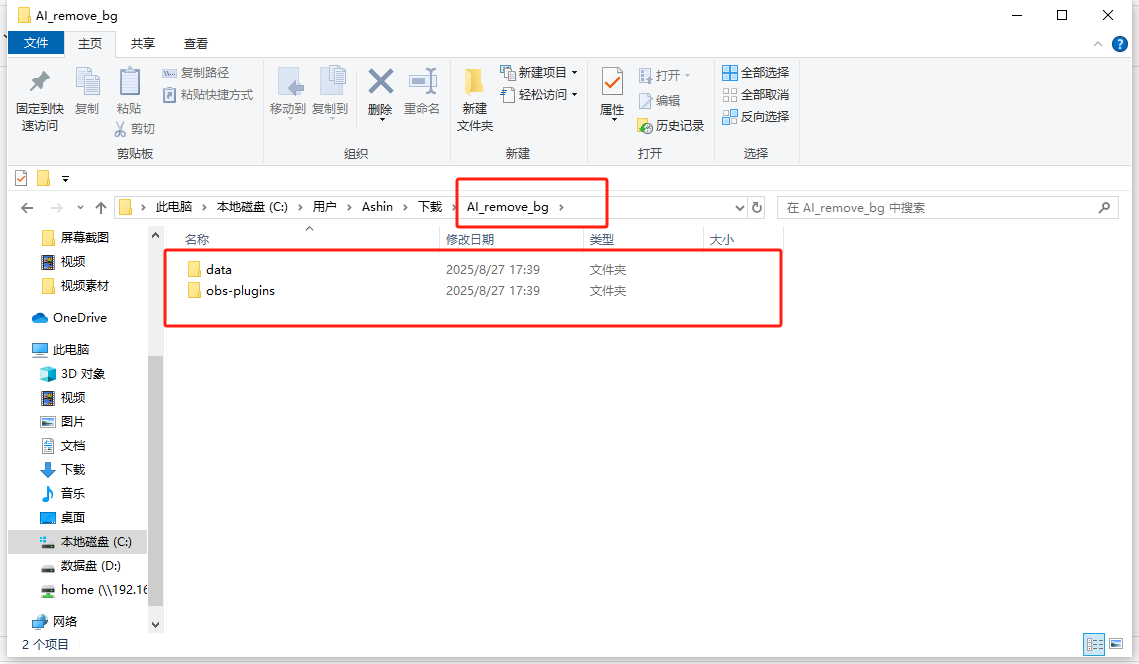
Task: Toggle the checkbox icon in quick access toolbar
Action: 21,178
